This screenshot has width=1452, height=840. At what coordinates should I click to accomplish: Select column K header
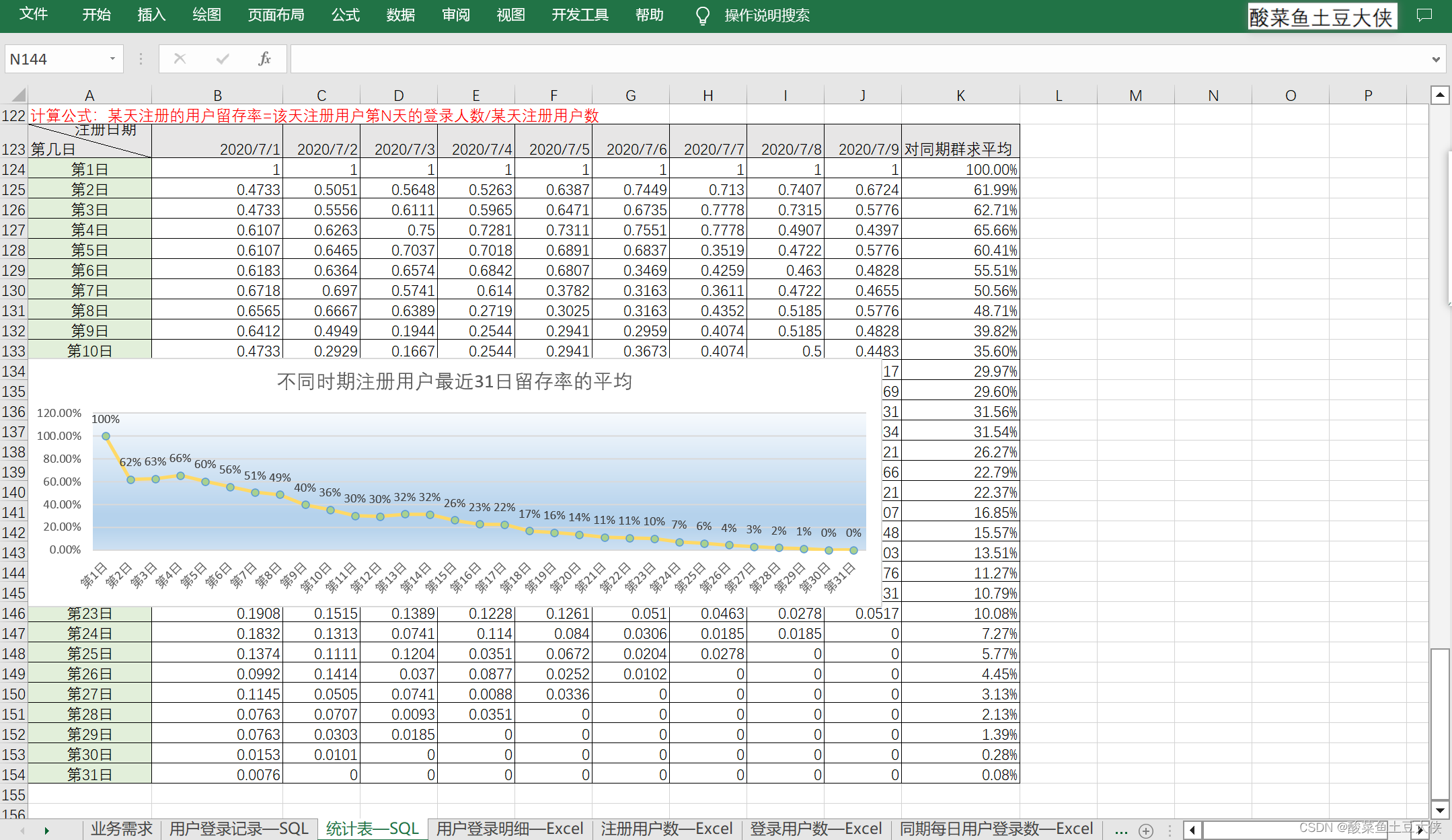pos(960,96)
